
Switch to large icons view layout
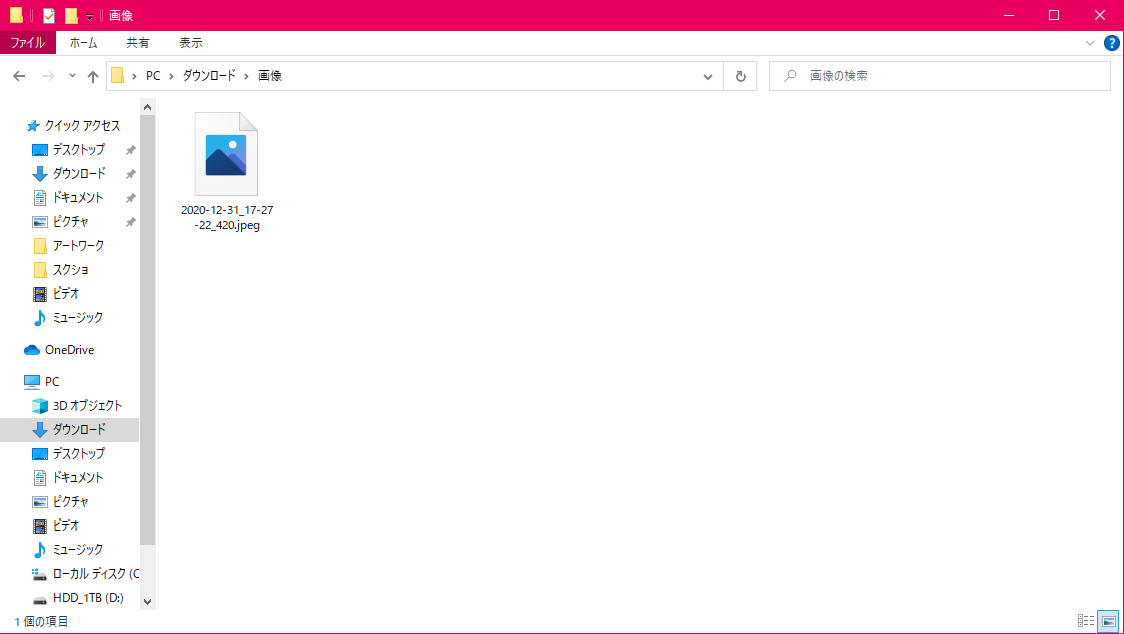click(1108, 621)
